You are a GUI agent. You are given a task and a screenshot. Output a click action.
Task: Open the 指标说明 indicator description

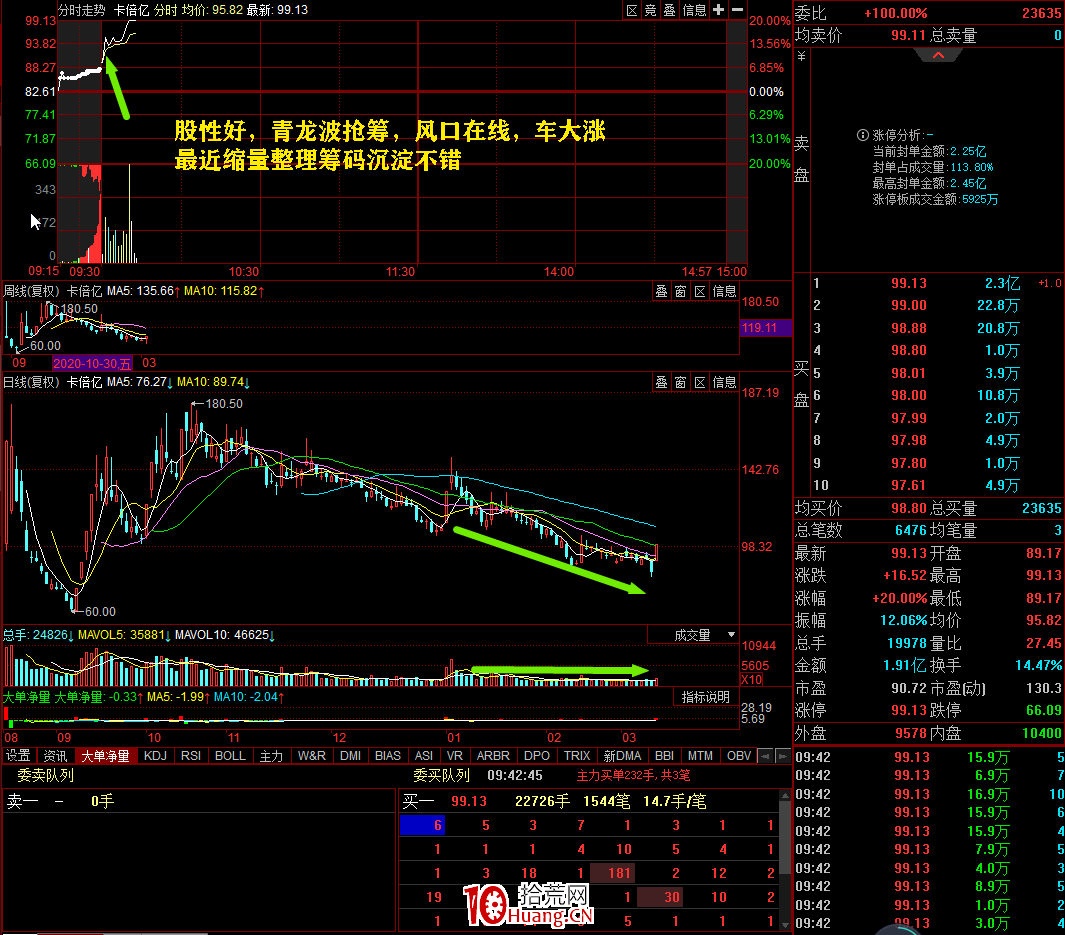pyautogui.click(x=706, y=697)
